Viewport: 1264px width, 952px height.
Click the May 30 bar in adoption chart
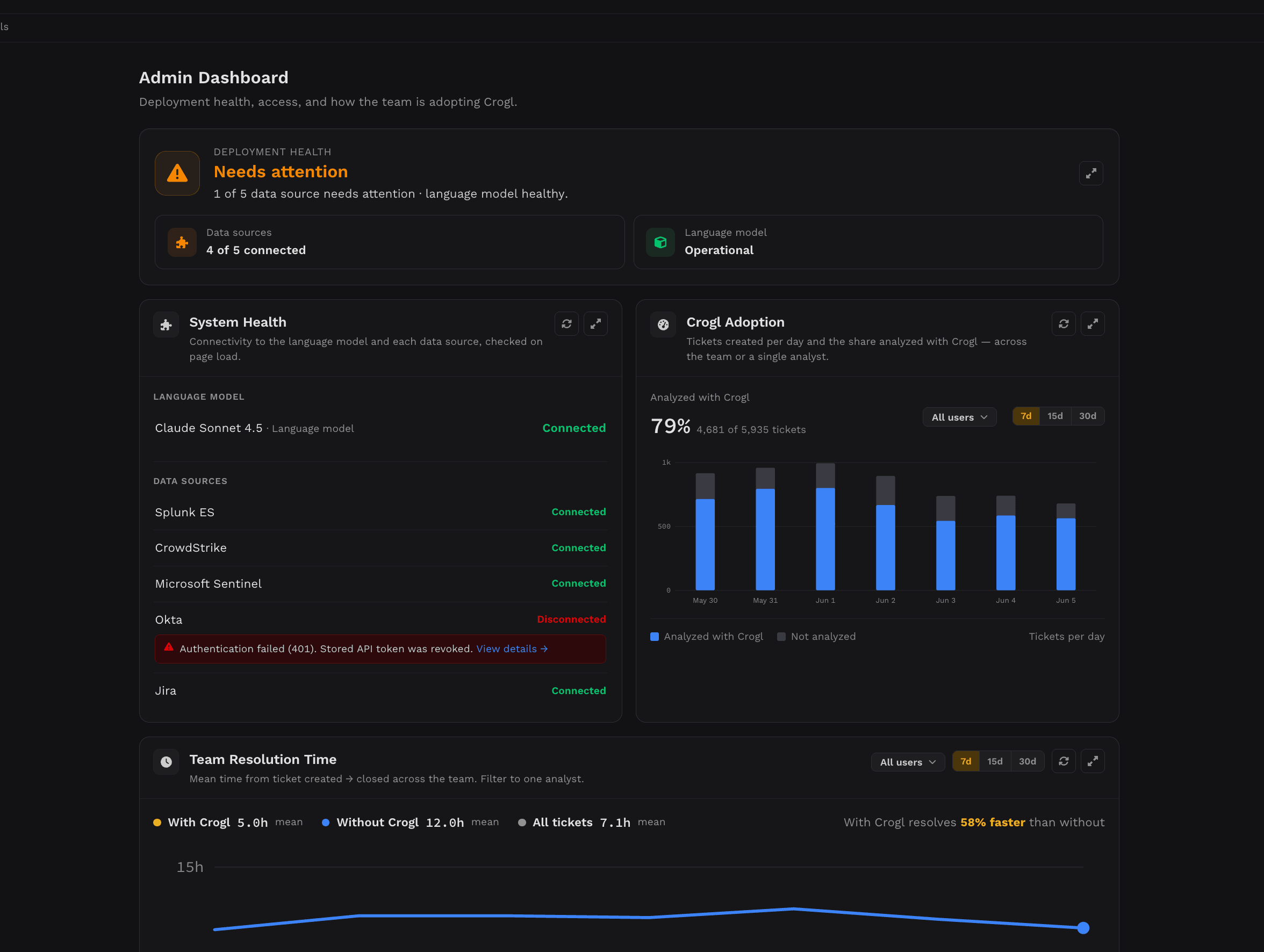click(705, 532)
